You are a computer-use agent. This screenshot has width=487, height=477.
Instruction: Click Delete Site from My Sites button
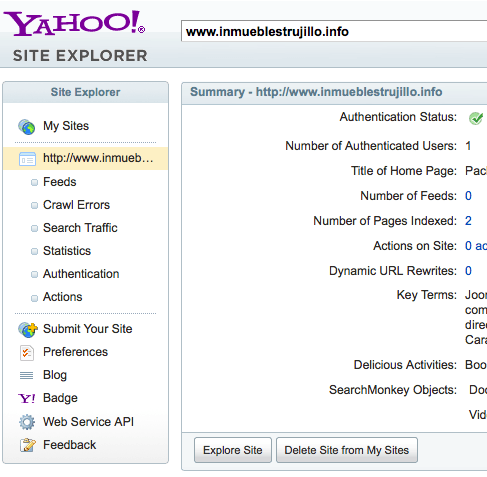click(347, 450)
